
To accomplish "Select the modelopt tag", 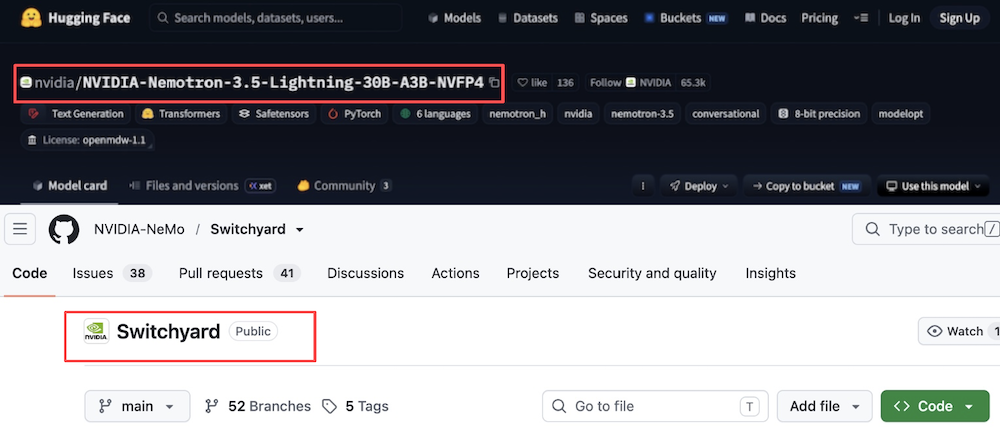I will click(x=901, y=114).
